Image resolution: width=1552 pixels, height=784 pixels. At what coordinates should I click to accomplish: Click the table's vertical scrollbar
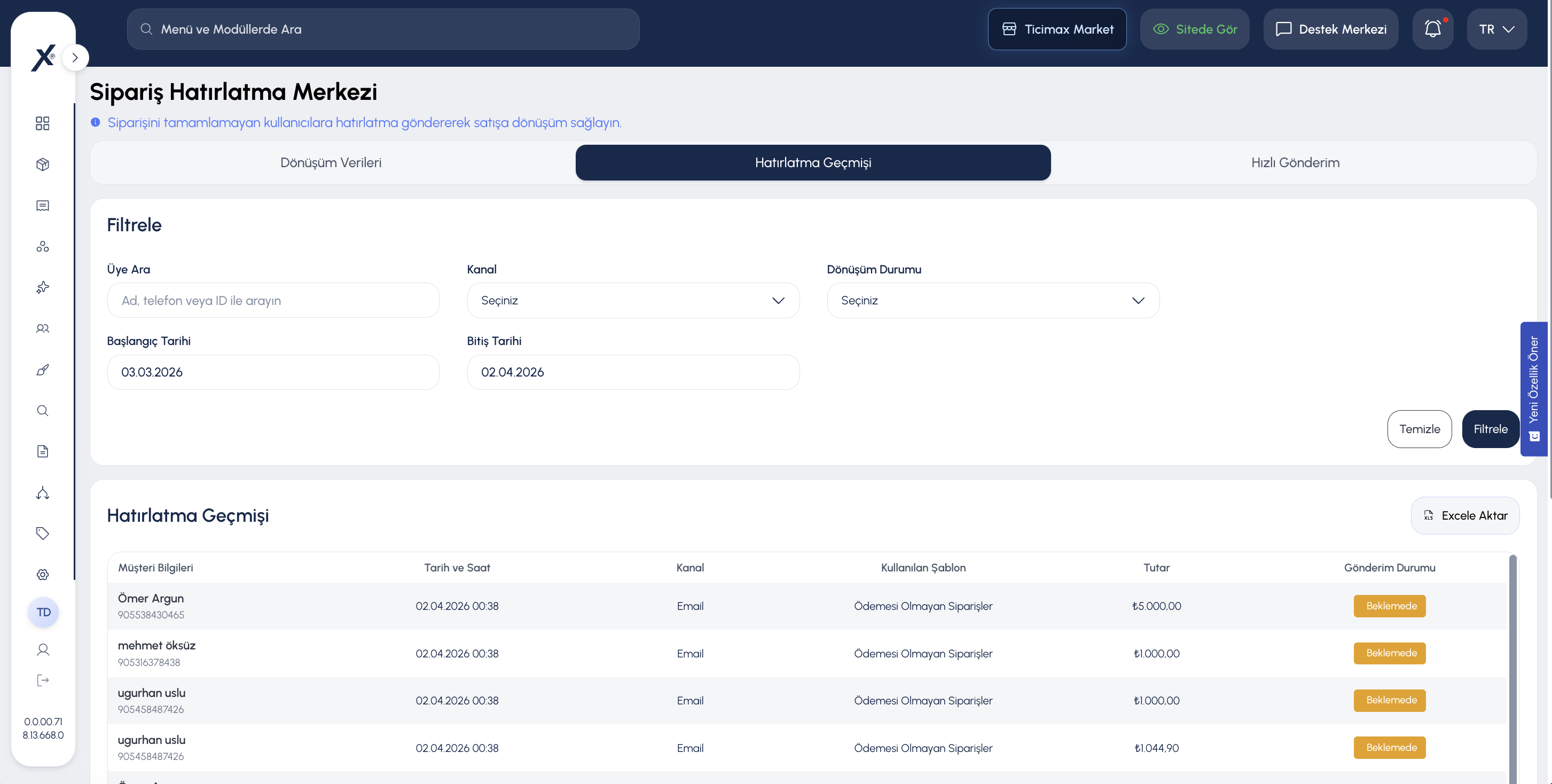(1512, 669)
